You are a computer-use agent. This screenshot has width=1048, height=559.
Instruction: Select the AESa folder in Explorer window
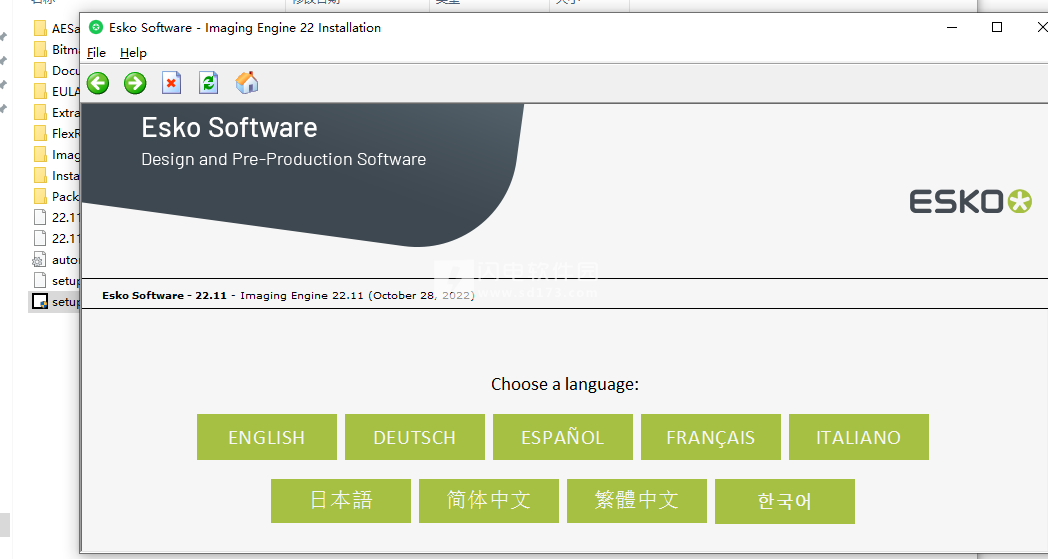tap(56, 28)
